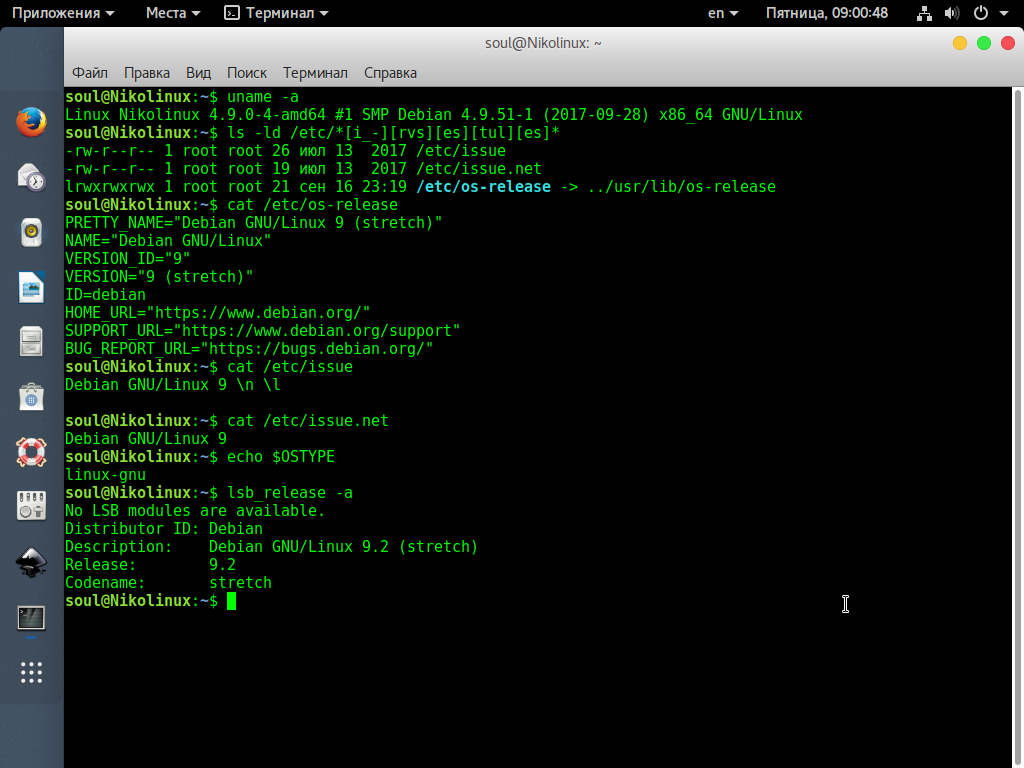1024x768 pixels.
Task: Open the Справка menu
Action: point(391,72)
